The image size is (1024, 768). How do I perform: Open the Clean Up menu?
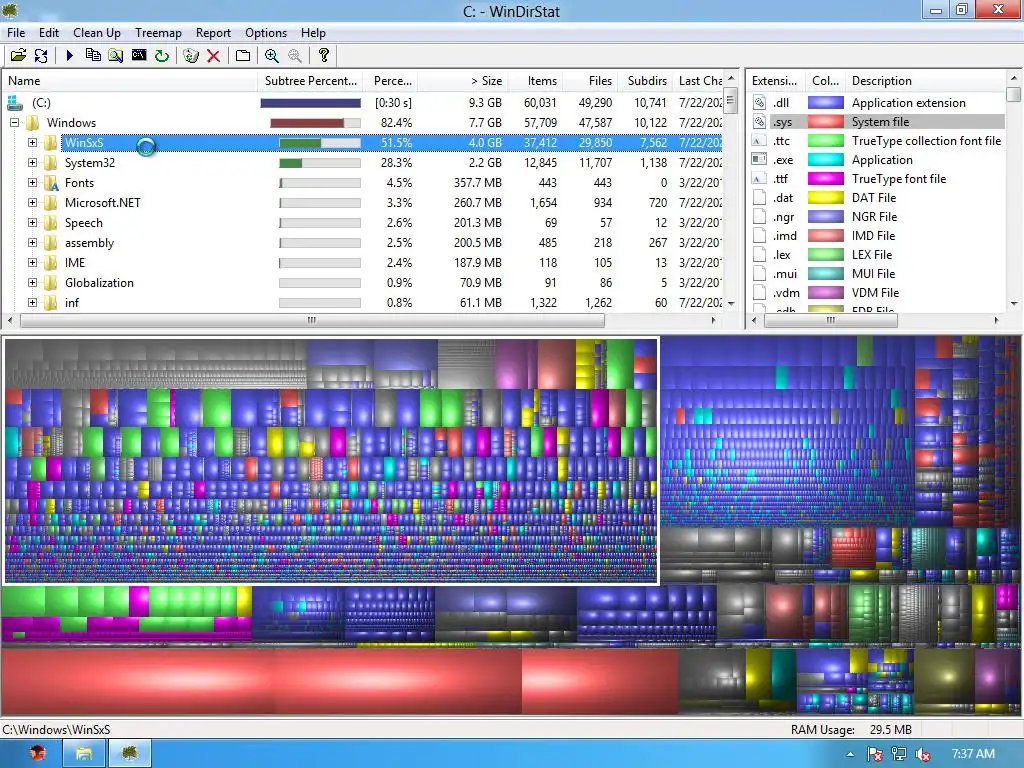(97, 33)
